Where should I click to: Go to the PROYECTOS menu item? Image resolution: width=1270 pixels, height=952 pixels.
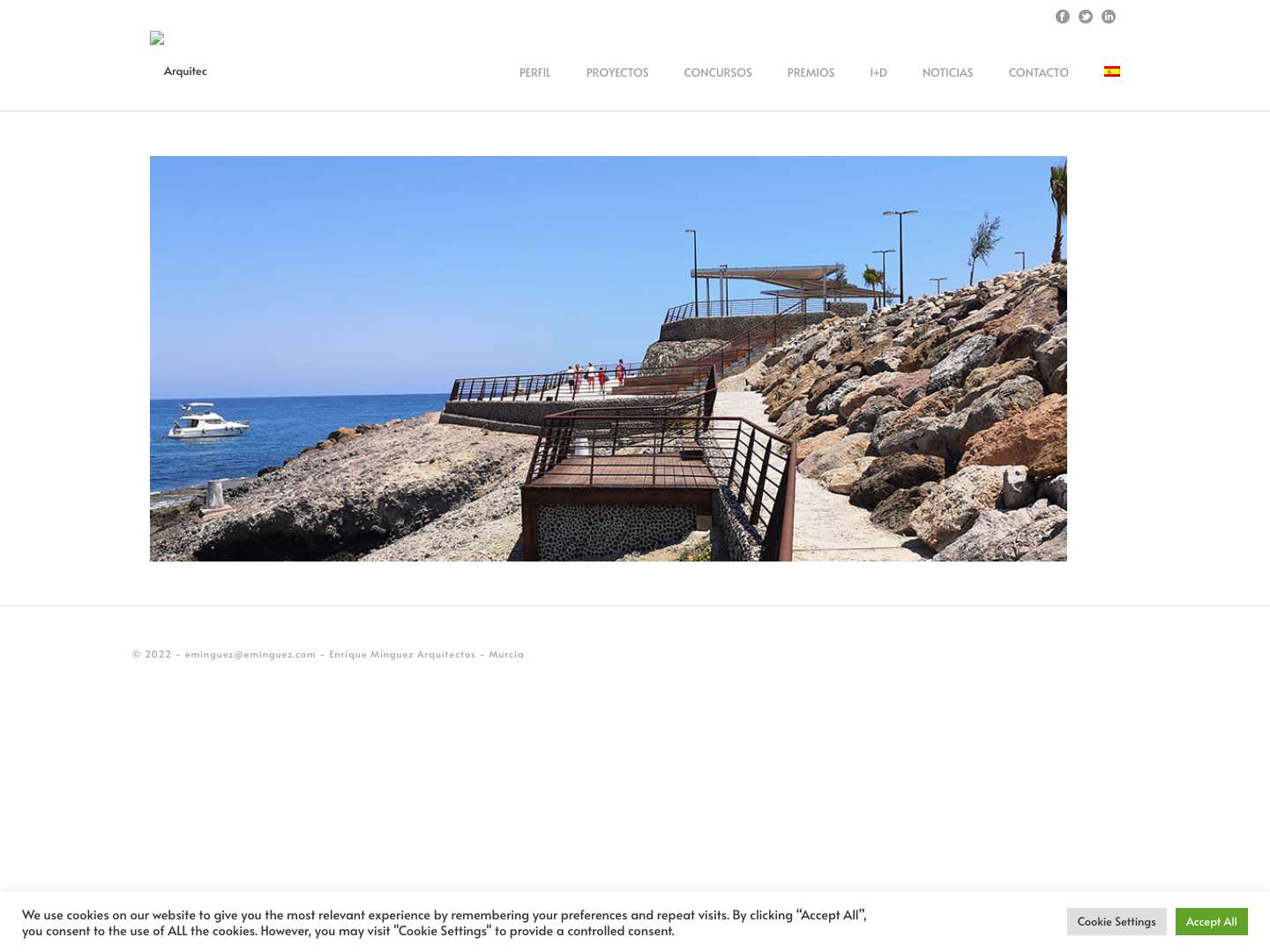tap(617, 72)
